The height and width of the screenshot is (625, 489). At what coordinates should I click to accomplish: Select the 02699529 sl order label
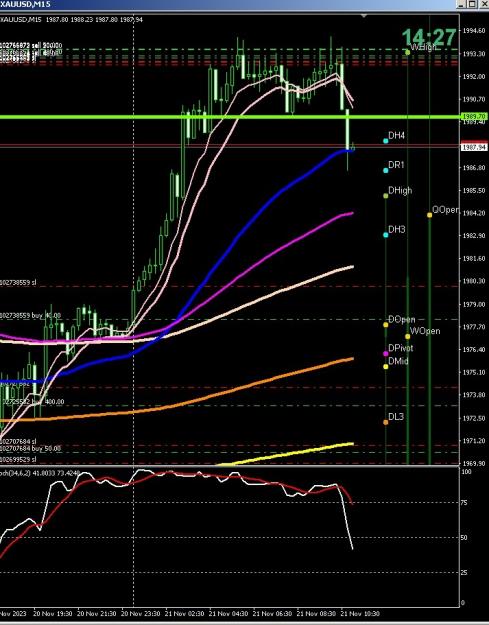click(x=18, y=460)
